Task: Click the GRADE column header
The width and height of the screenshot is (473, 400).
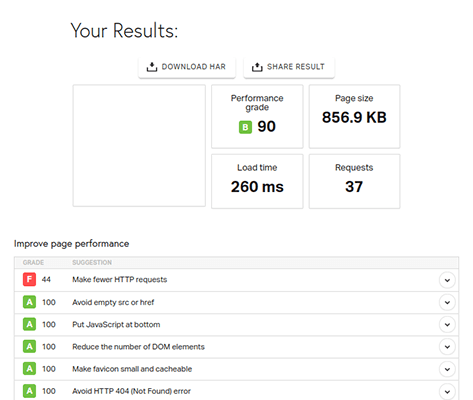Action: point(33,263)
